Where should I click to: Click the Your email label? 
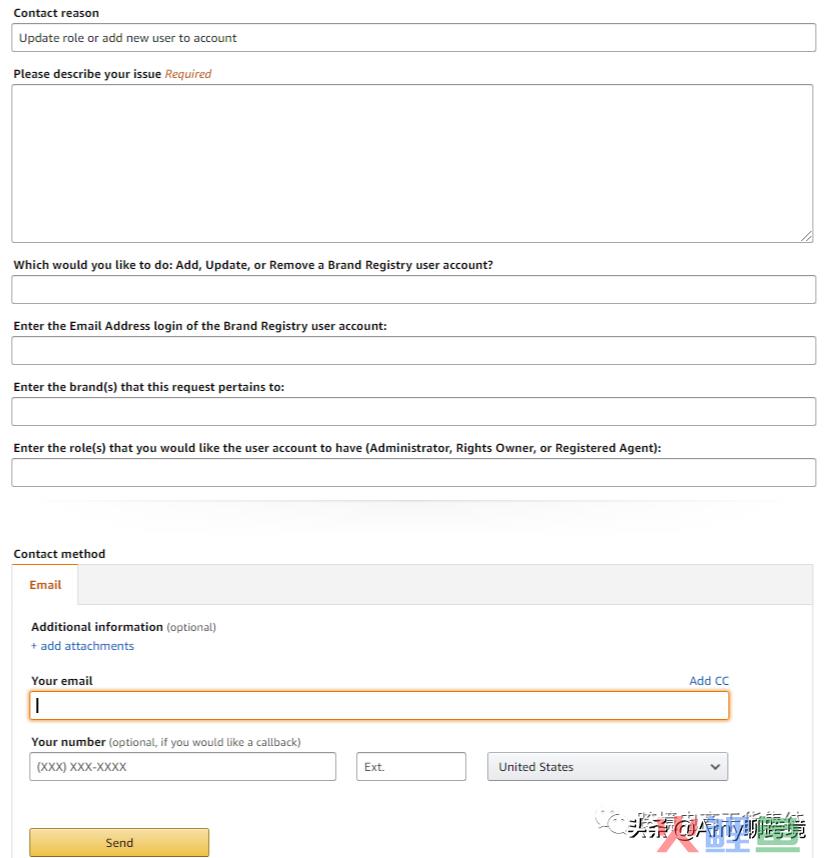tap(62, 681)
